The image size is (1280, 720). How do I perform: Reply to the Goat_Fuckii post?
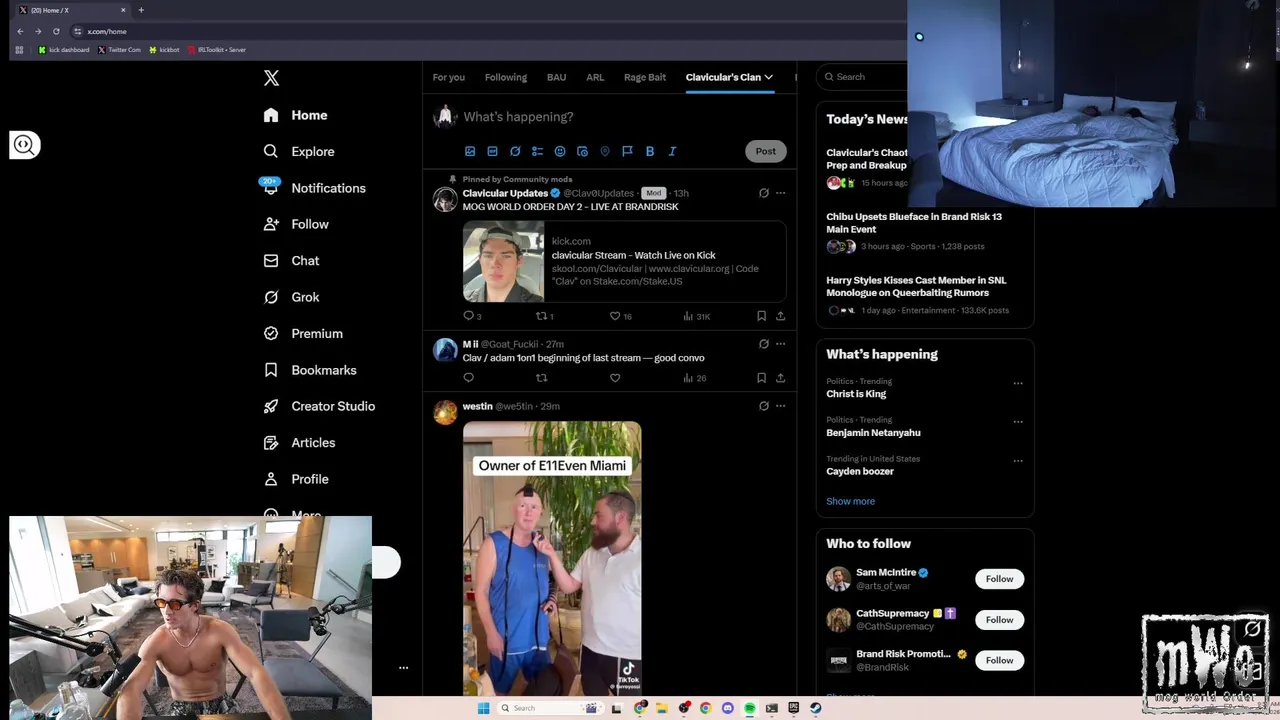468,378
